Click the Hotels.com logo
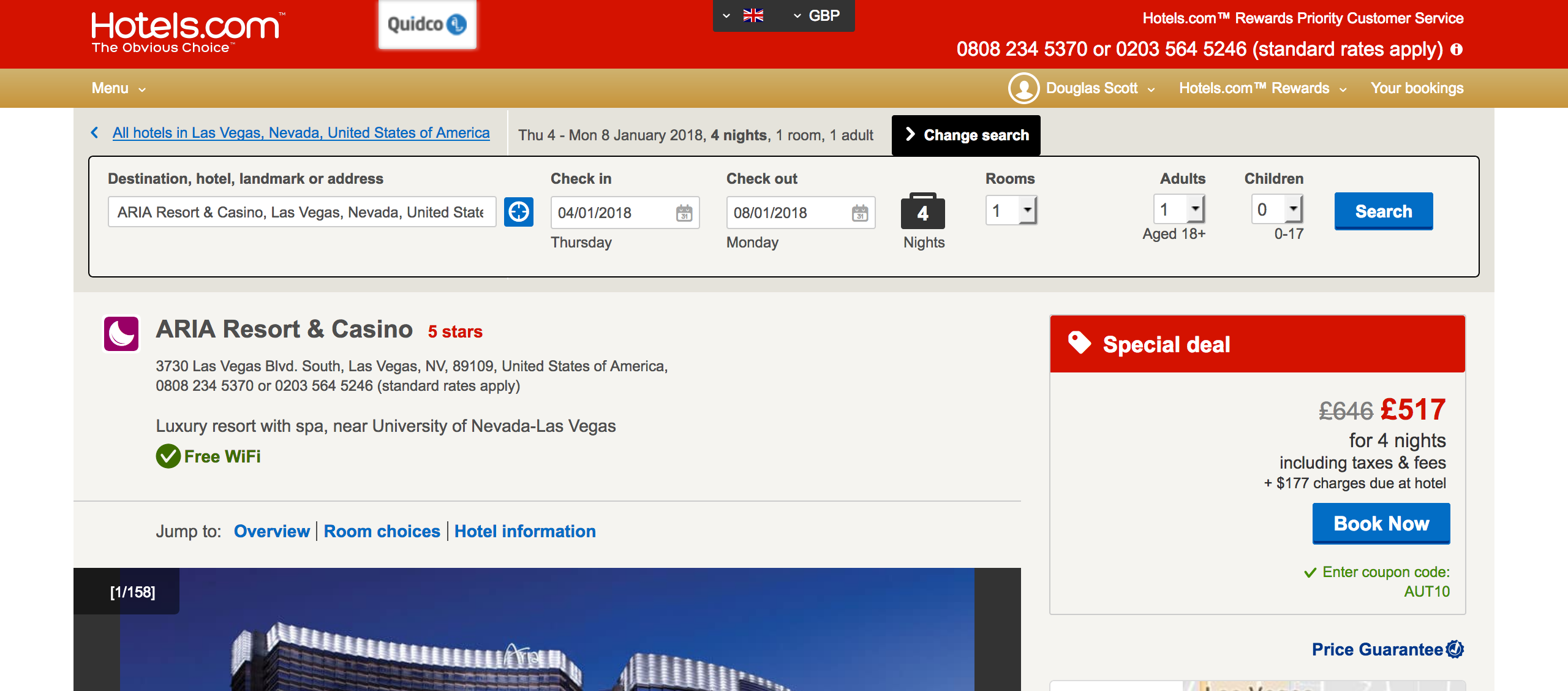This screenshot has height=691, width=1568. 187,32
